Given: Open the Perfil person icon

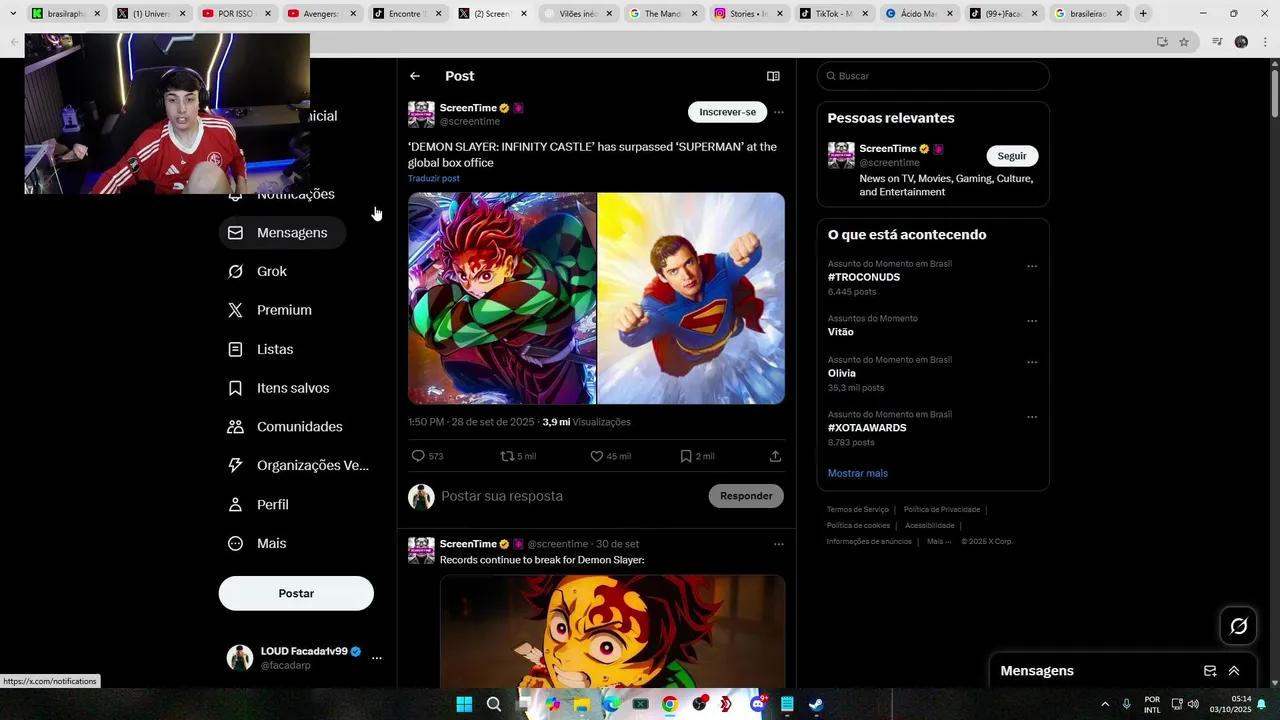Looking at the screenshot, I should (x=235, y=505).
